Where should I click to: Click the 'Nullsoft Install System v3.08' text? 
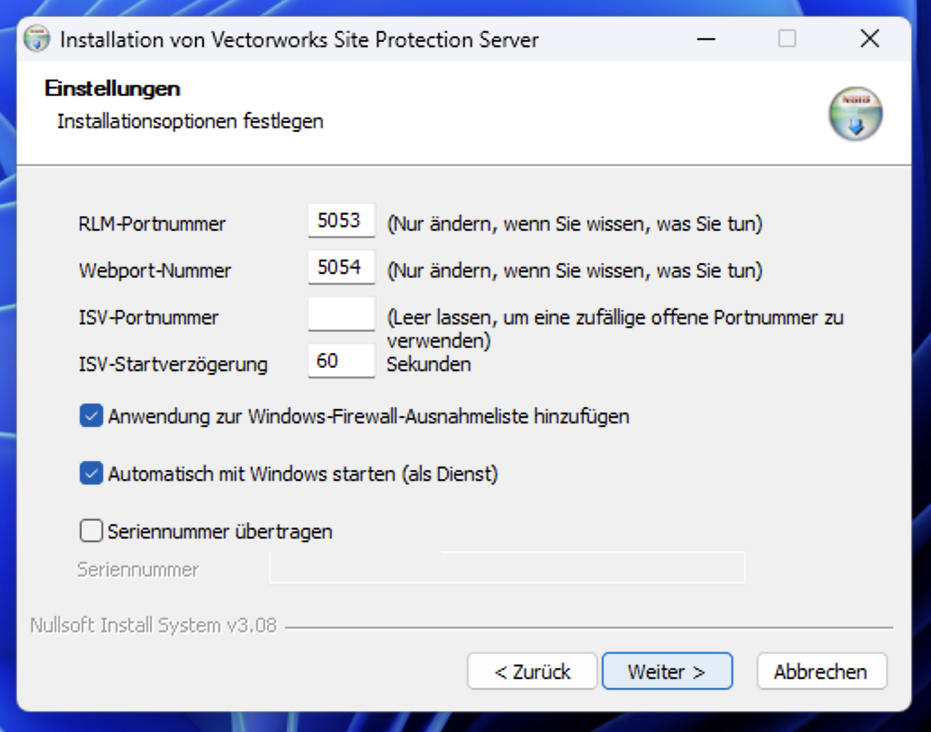pos(153,626)
